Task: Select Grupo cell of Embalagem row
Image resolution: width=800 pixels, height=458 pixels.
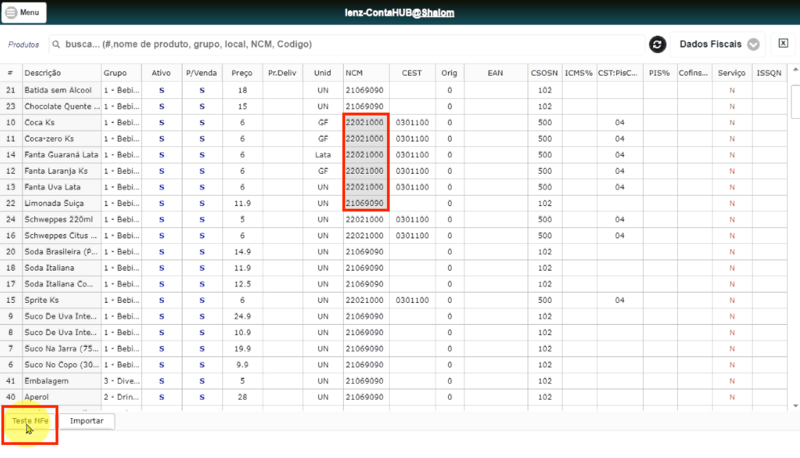Action: pyautogui.click(x=121, y=381)
